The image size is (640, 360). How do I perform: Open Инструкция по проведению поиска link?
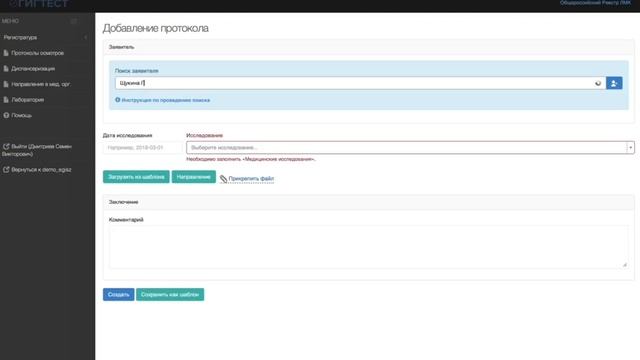pos(166,100)
